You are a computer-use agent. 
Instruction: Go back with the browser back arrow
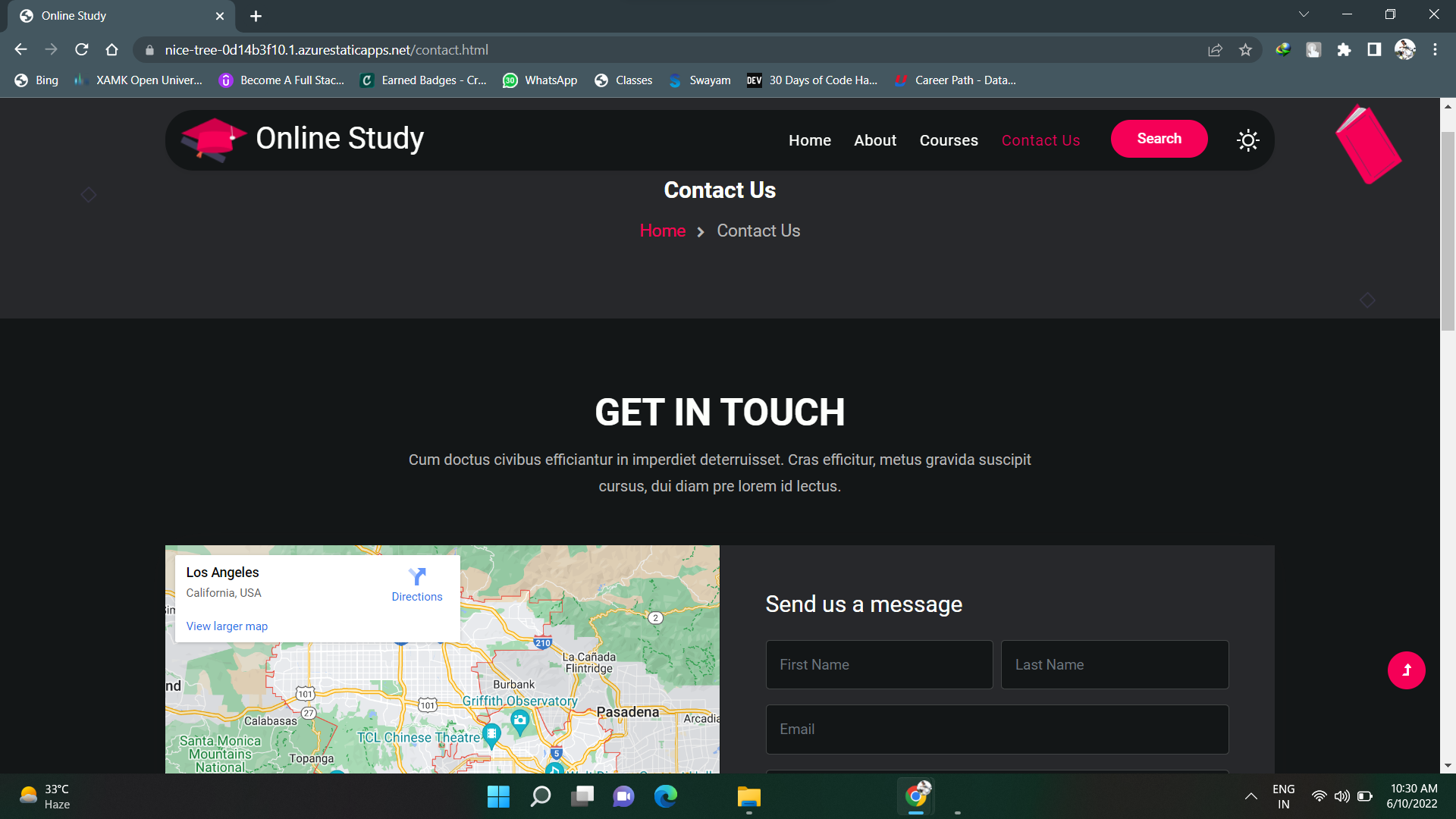pyautogui.click(x=20, y=50)
